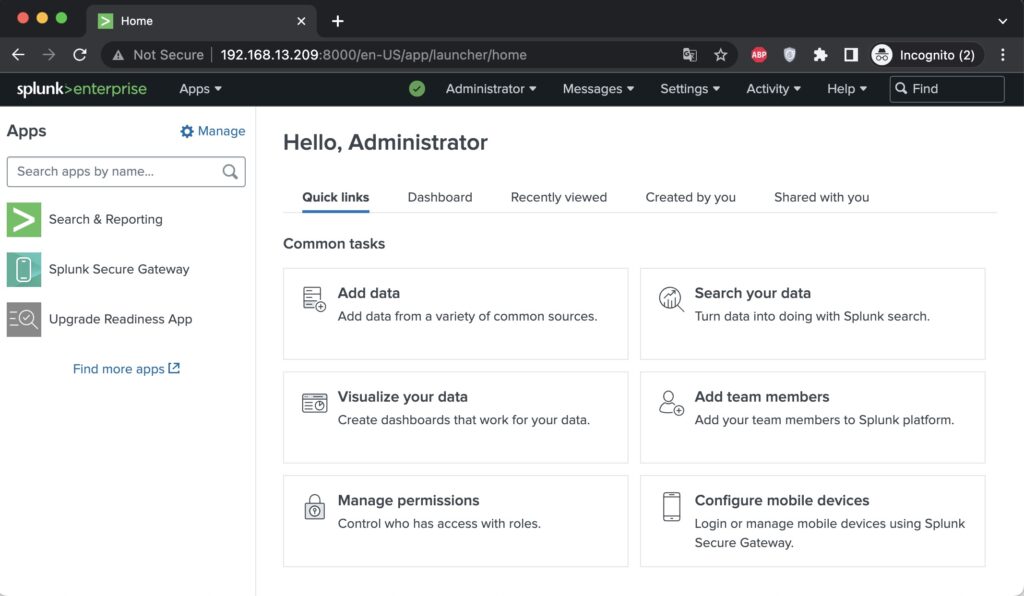This screenshot has width=1024, height=596.
Task: Open the Manage permissions card title
Action: [408, 501]
